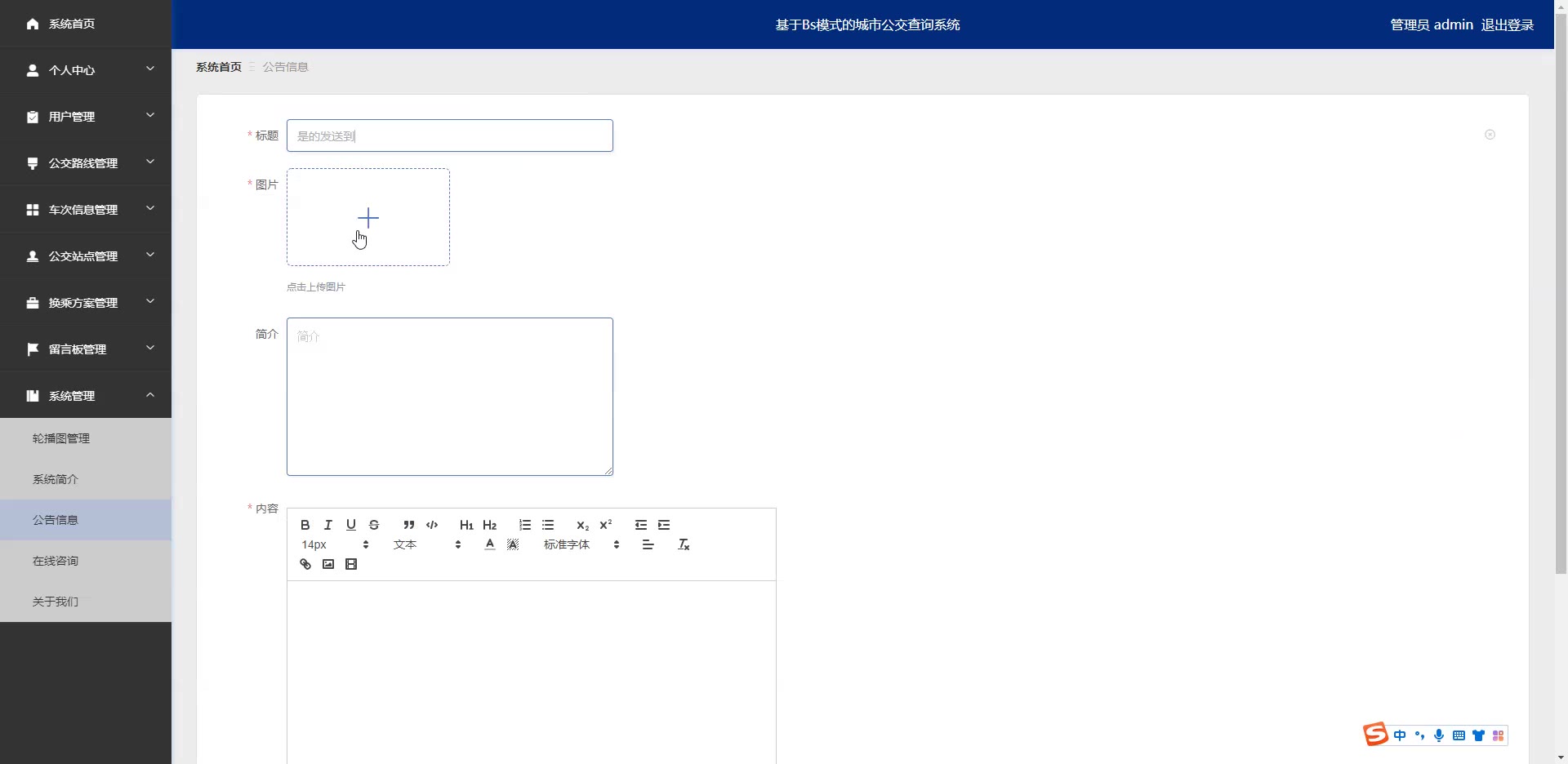Toggle italic formatting in content editor
1568x764 pixels.
coord(327,525)
